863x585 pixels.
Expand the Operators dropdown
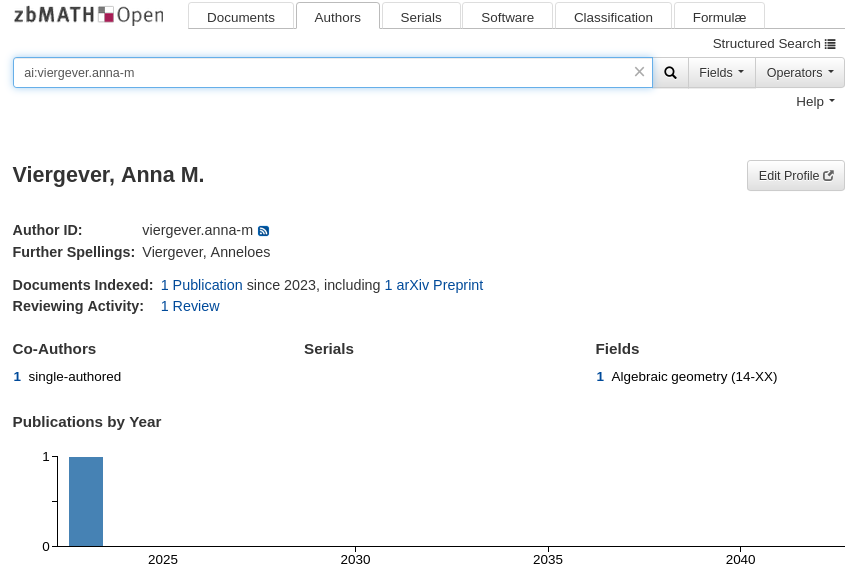point(800,73)
